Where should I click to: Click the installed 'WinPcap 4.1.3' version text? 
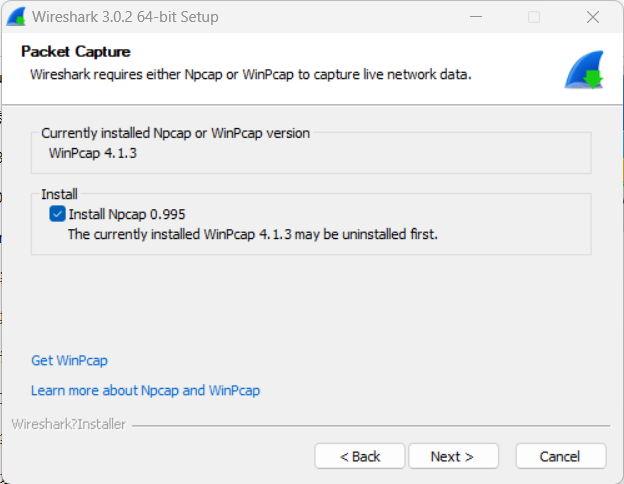click(x=93, y=153)
